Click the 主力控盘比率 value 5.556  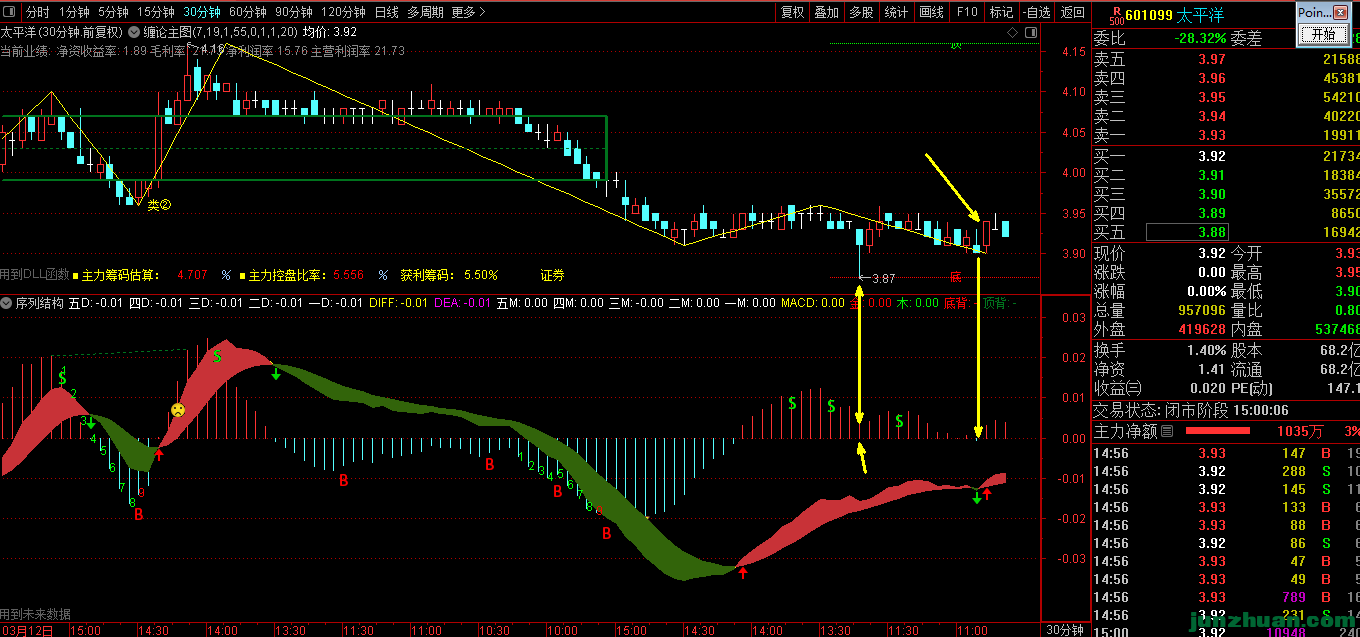click(349, 274)
